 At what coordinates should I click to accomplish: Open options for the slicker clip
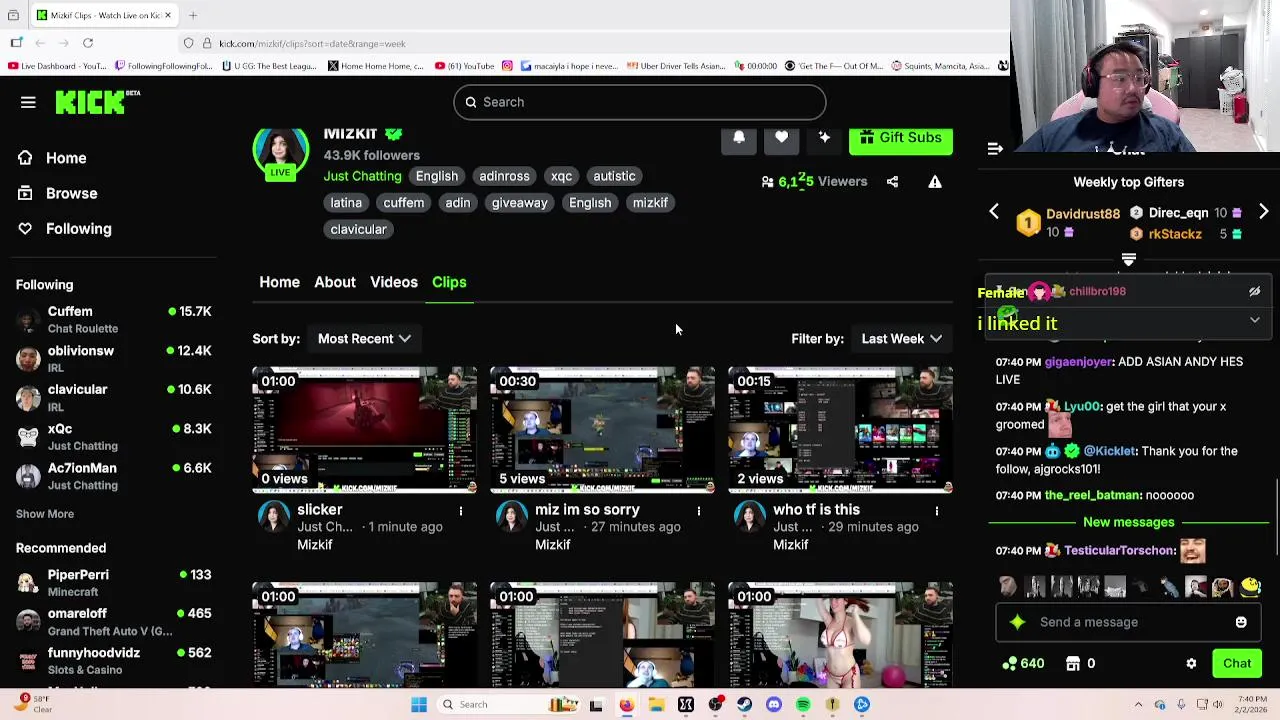pos(461,511)
